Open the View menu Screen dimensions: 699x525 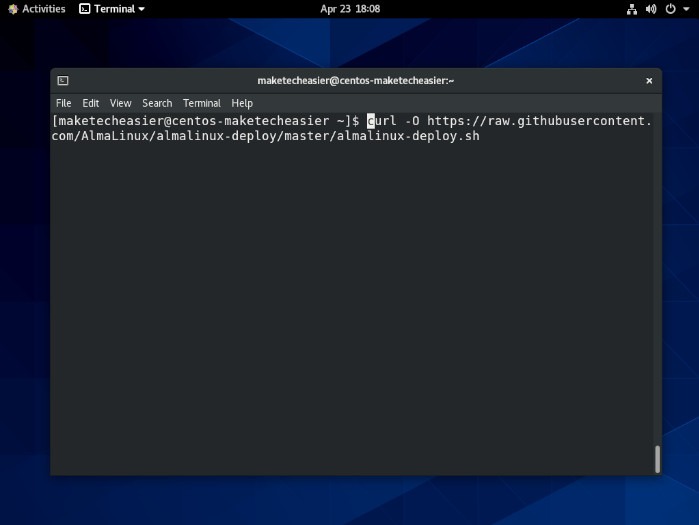(x=120, y=103)
